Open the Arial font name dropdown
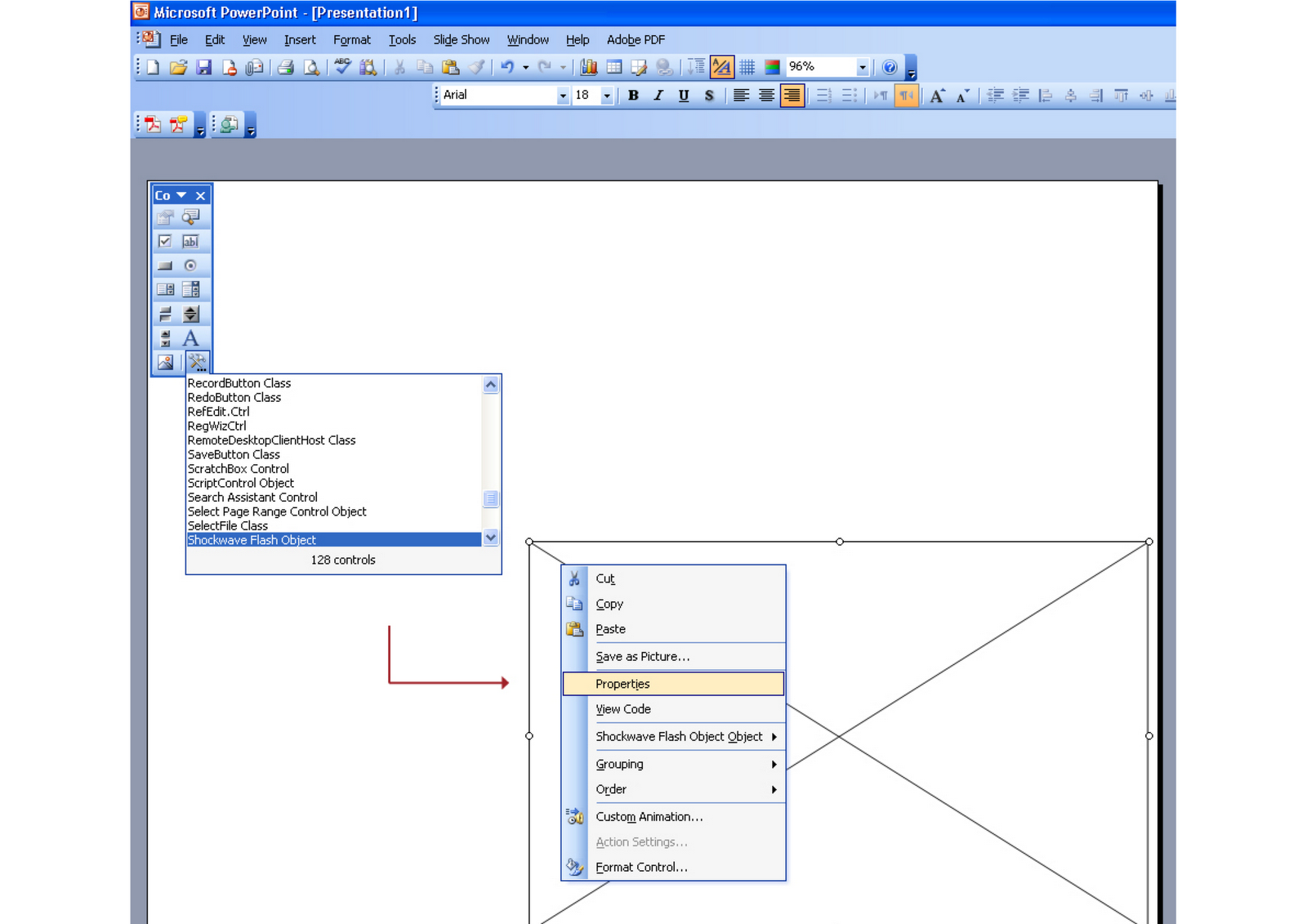Screen dimensions: 1307x924 563,96
